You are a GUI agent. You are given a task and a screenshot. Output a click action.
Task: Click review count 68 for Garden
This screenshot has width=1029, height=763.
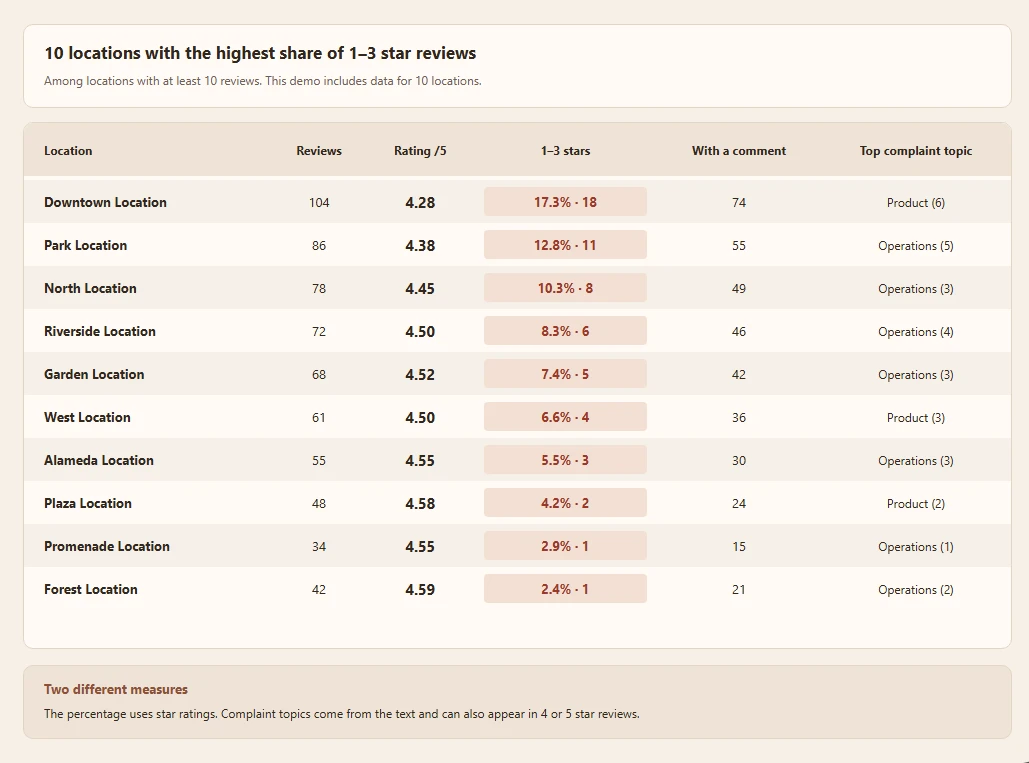pyautogui.click(x=319, y=375)
